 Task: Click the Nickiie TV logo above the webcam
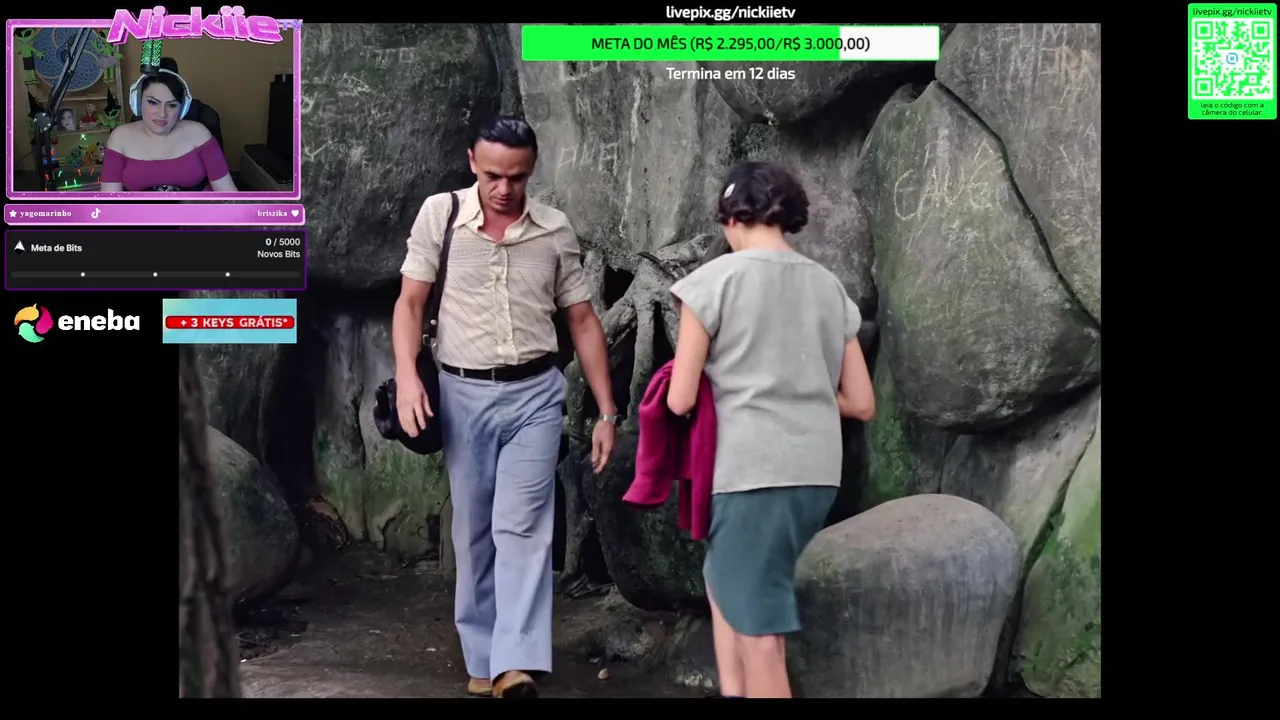click(205, 25)
